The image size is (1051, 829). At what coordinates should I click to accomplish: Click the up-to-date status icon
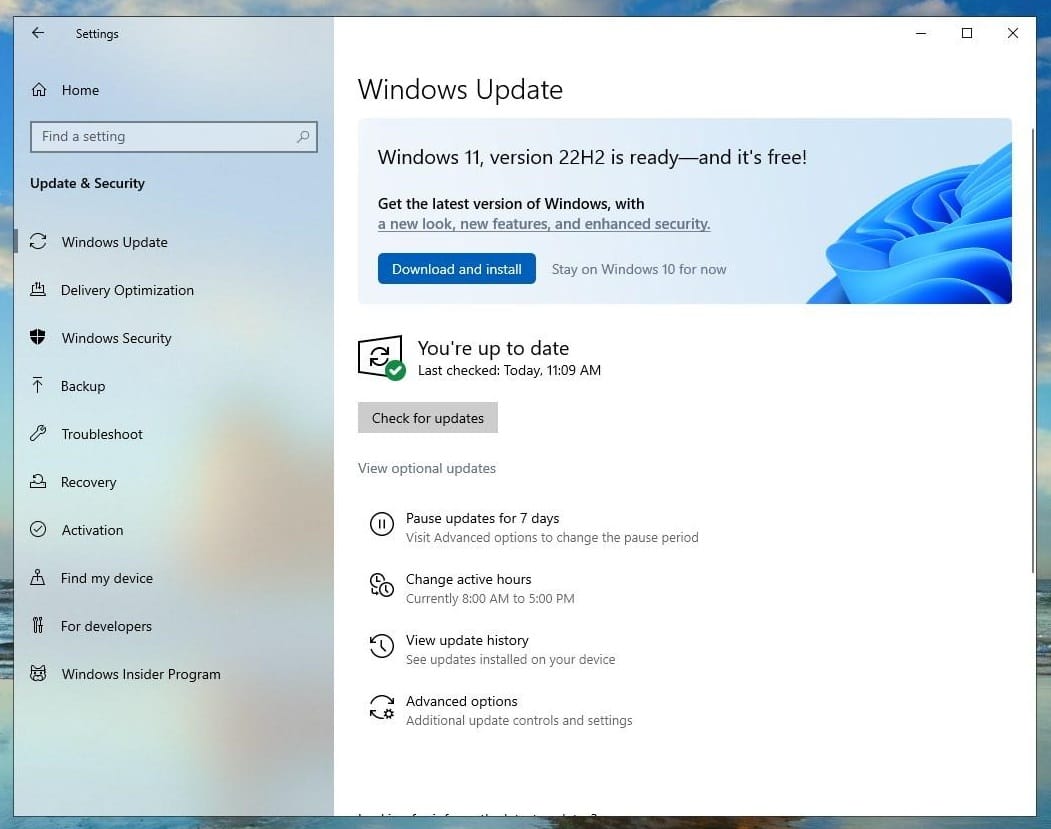click(x=381, y=357)
